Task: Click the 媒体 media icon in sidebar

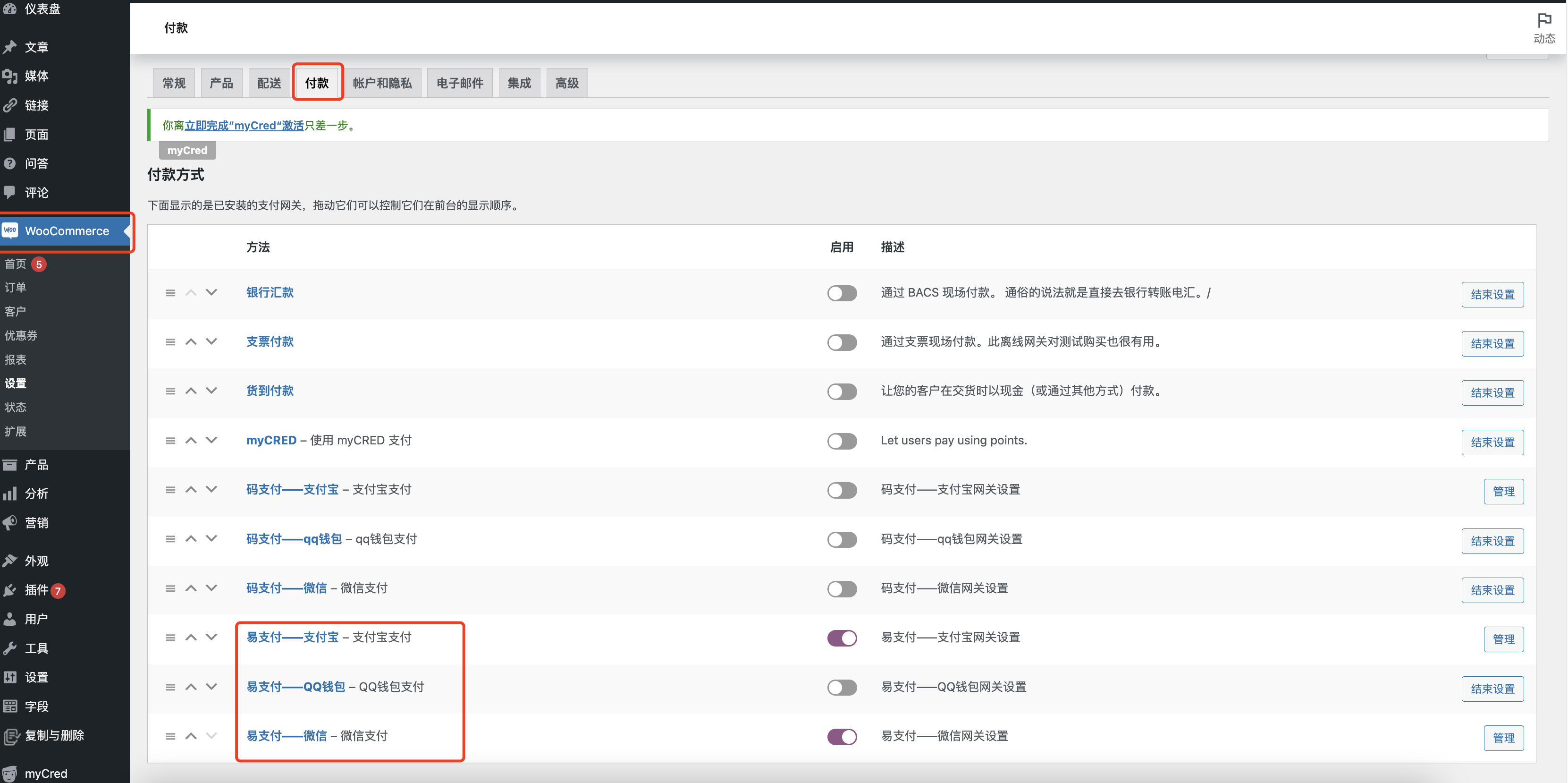Action: pos(10,76)
